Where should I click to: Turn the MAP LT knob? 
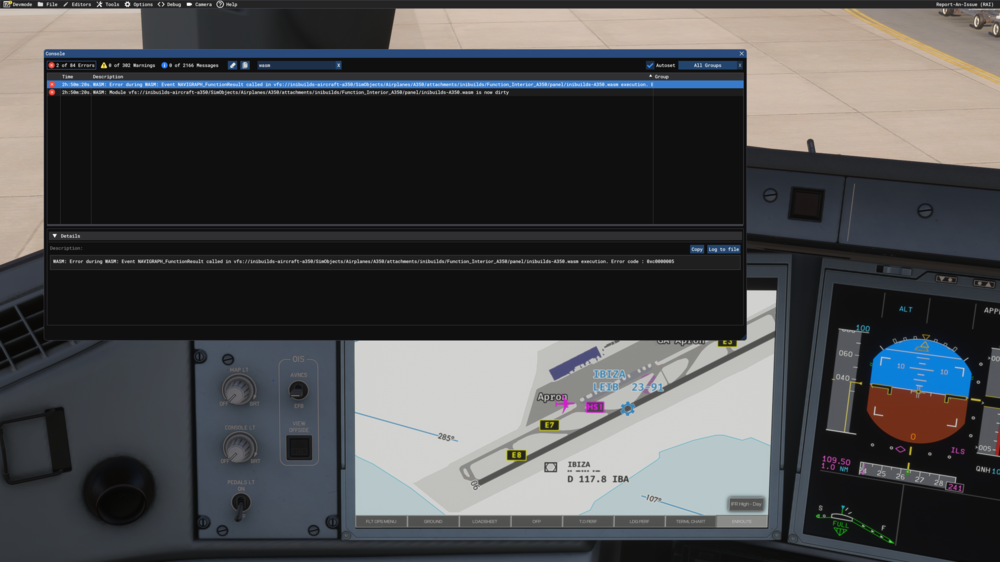[239, 388]
